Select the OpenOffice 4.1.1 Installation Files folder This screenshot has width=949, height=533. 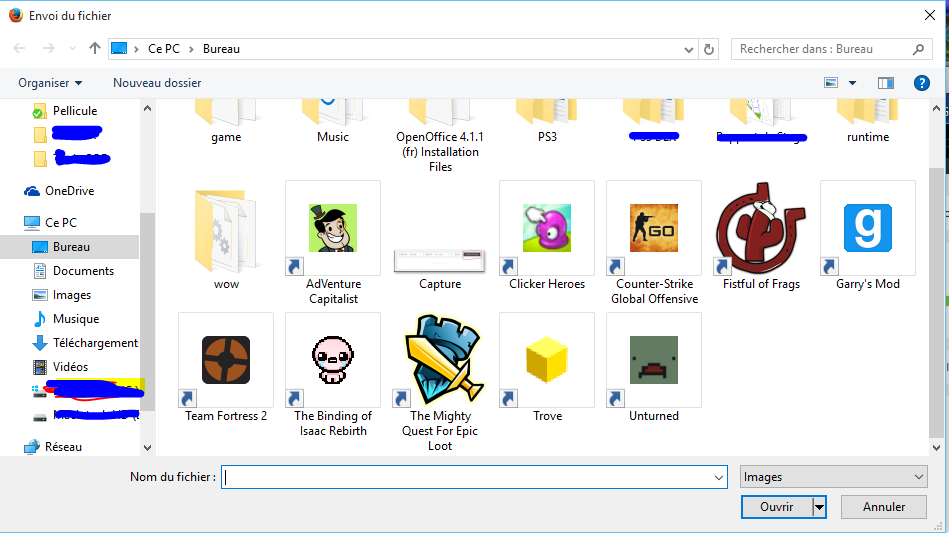coord(440,137)
